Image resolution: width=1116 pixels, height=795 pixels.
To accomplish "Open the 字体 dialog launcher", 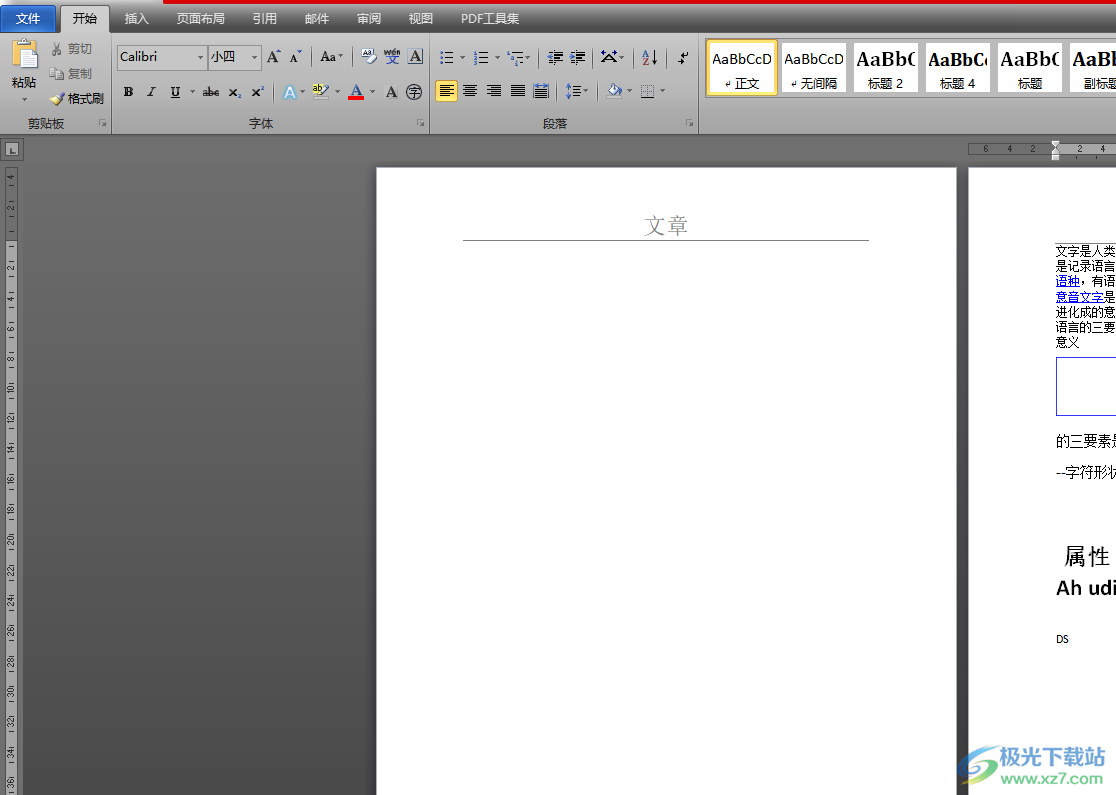I will pos(421,123).
